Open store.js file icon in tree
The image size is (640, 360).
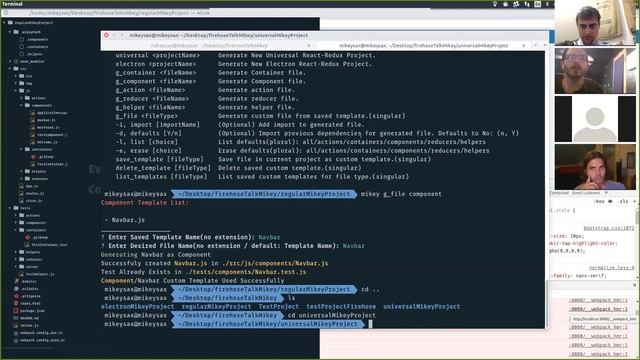pos(21,201)
